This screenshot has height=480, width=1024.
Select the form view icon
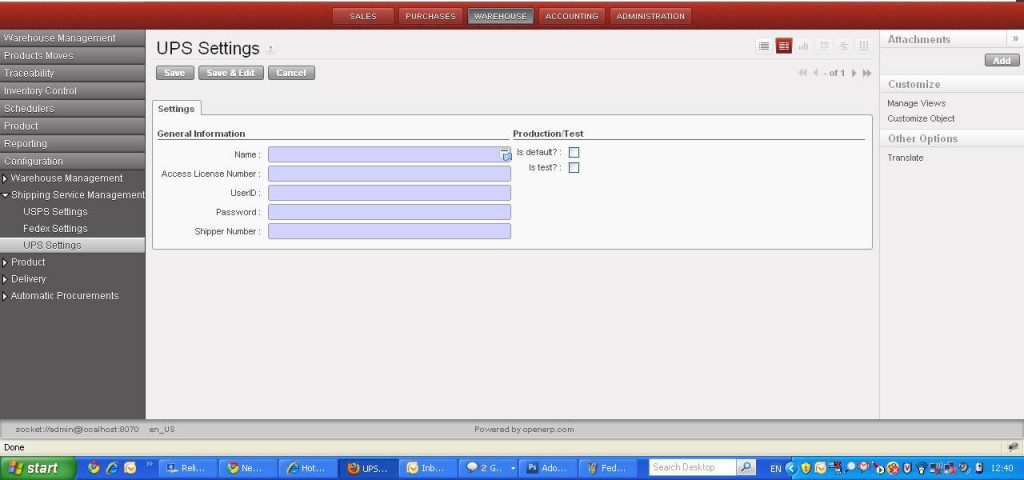click(784, 46)
